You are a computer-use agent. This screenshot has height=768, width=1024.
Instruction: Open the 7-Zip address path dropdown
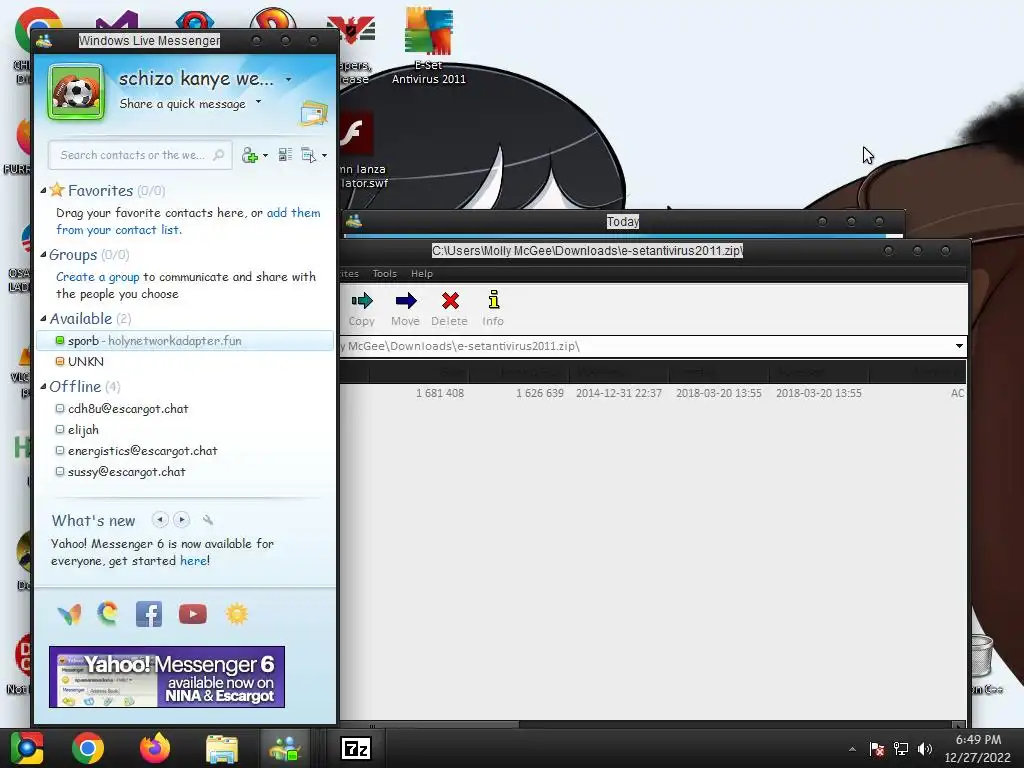point(959,346)
